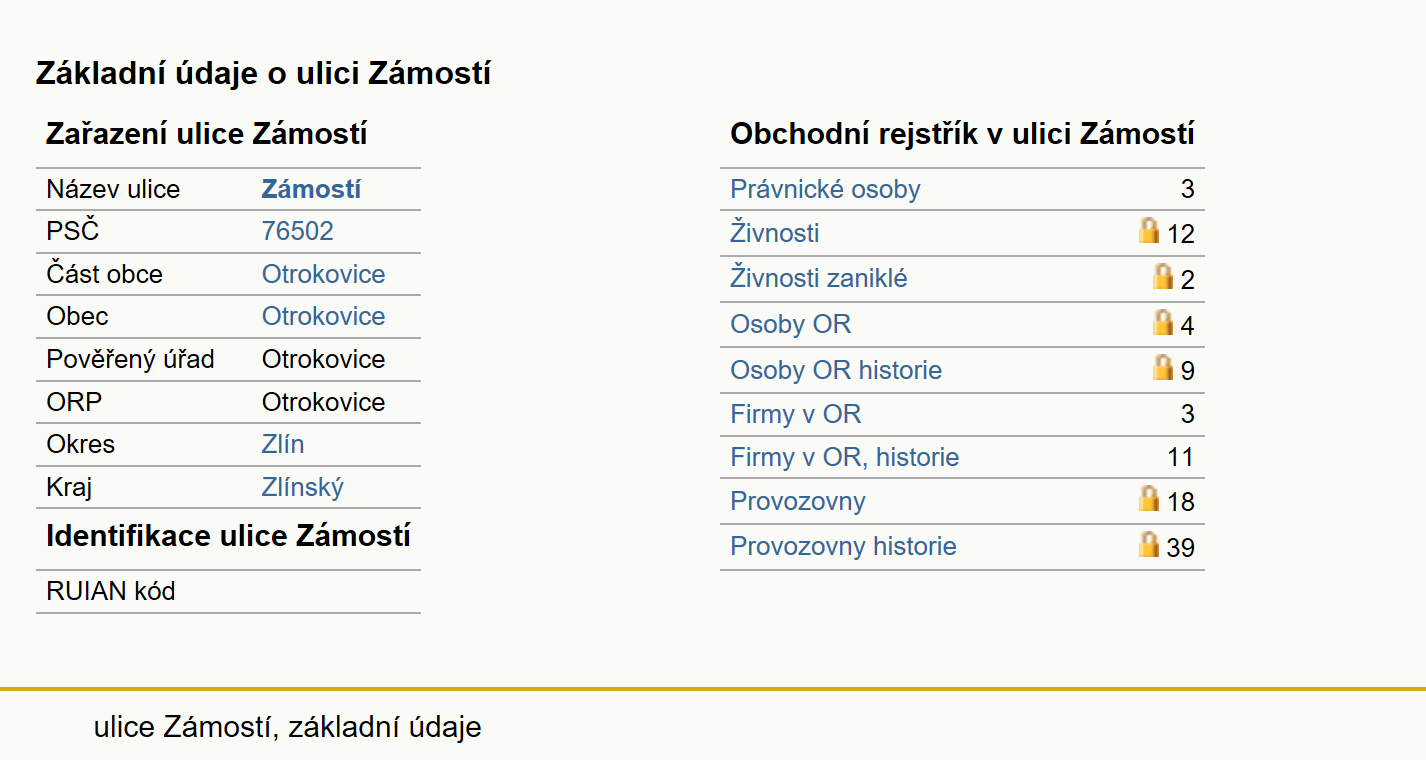
Task: Select Otrokovice link in Část obce row
Action: point(324,274)
